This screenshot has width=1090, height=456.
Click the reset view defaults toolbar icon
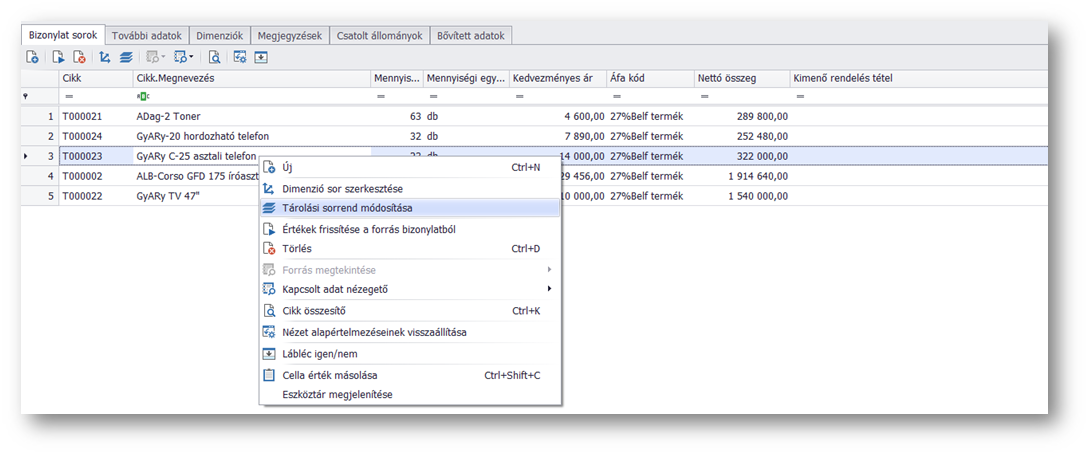point(240,58)
